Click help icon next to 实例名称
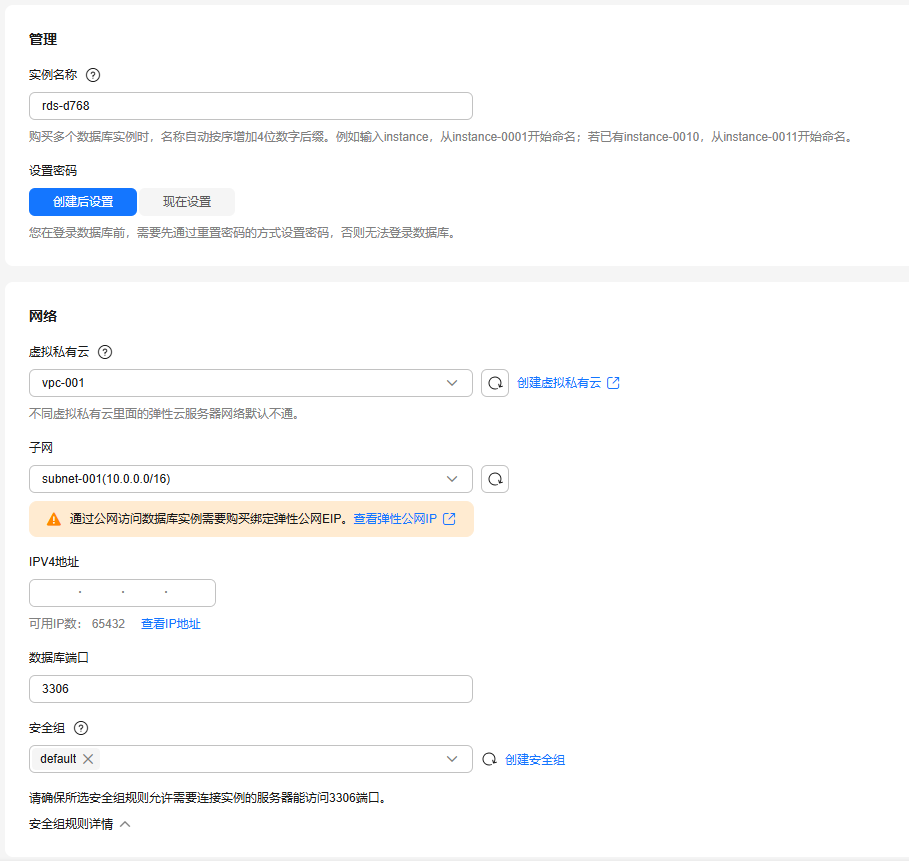The width and height of the screenshot is (909, 861). point(93,75)
